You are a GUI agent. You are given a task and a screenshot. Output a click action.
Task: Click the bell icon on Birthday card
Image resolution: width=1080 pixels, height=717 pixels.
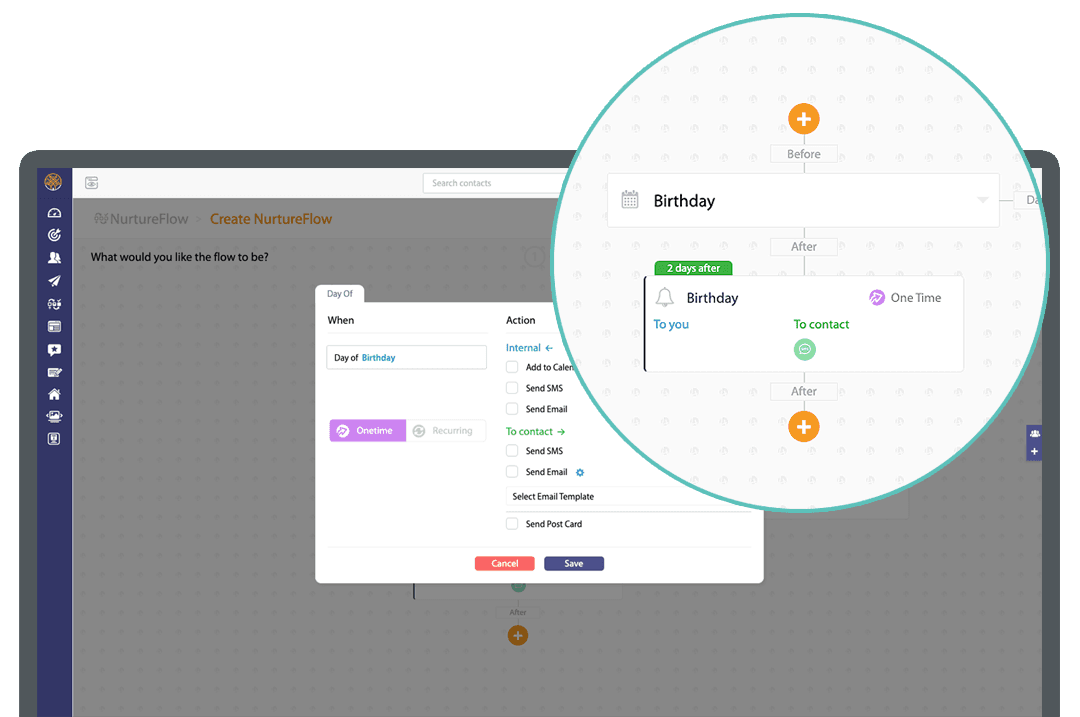tap(665, 298)
